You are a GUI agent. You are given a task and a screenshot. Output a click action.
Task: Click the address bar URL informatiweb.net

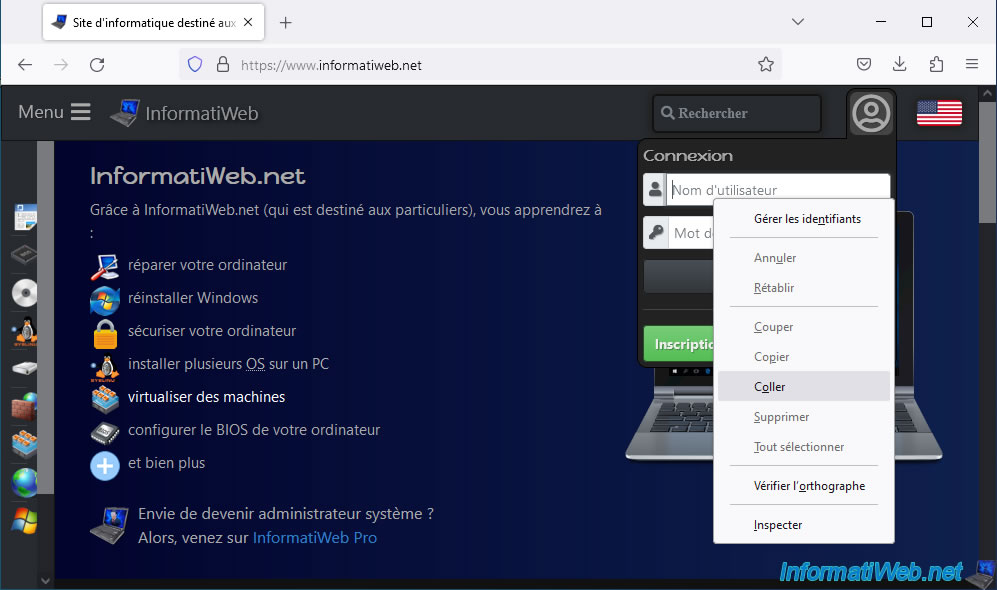[x=331, y=65]
